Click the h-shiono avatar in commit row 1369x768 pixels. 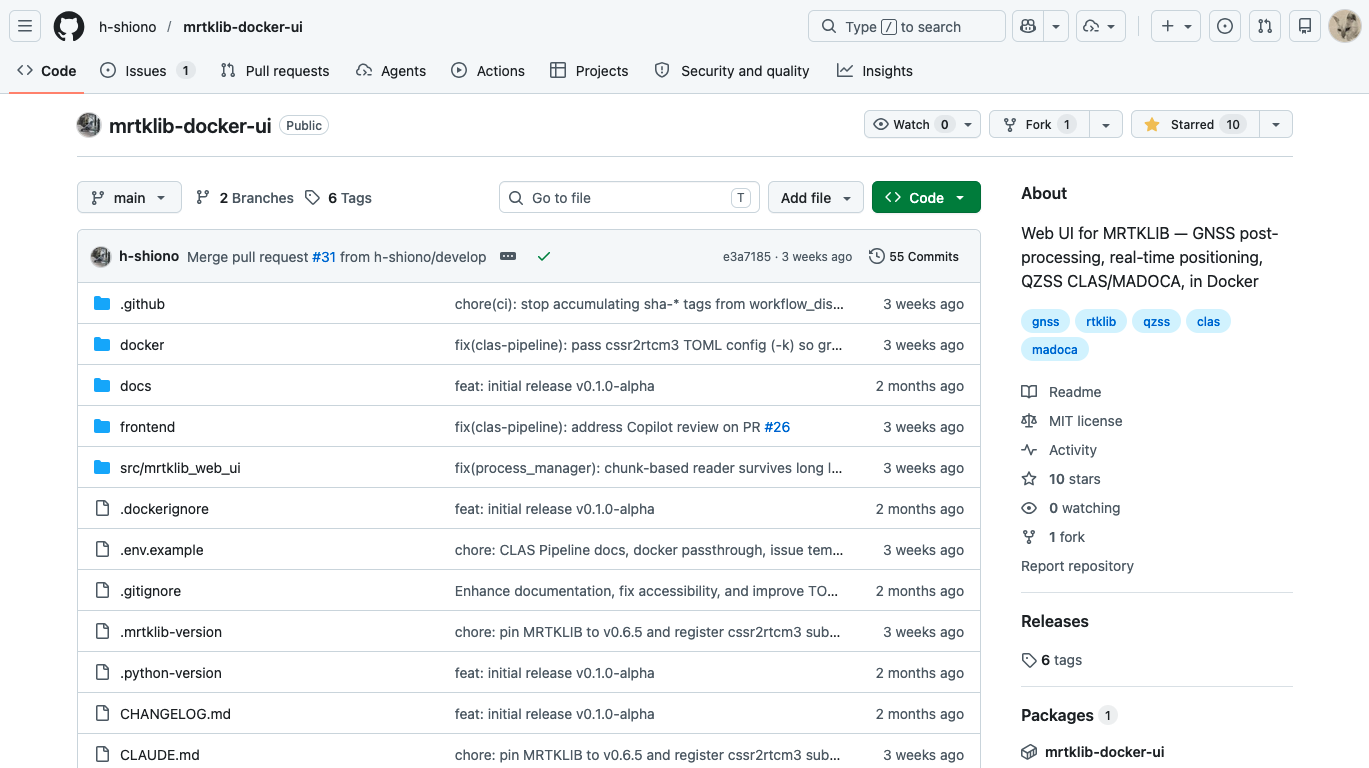tap(101, 256)
